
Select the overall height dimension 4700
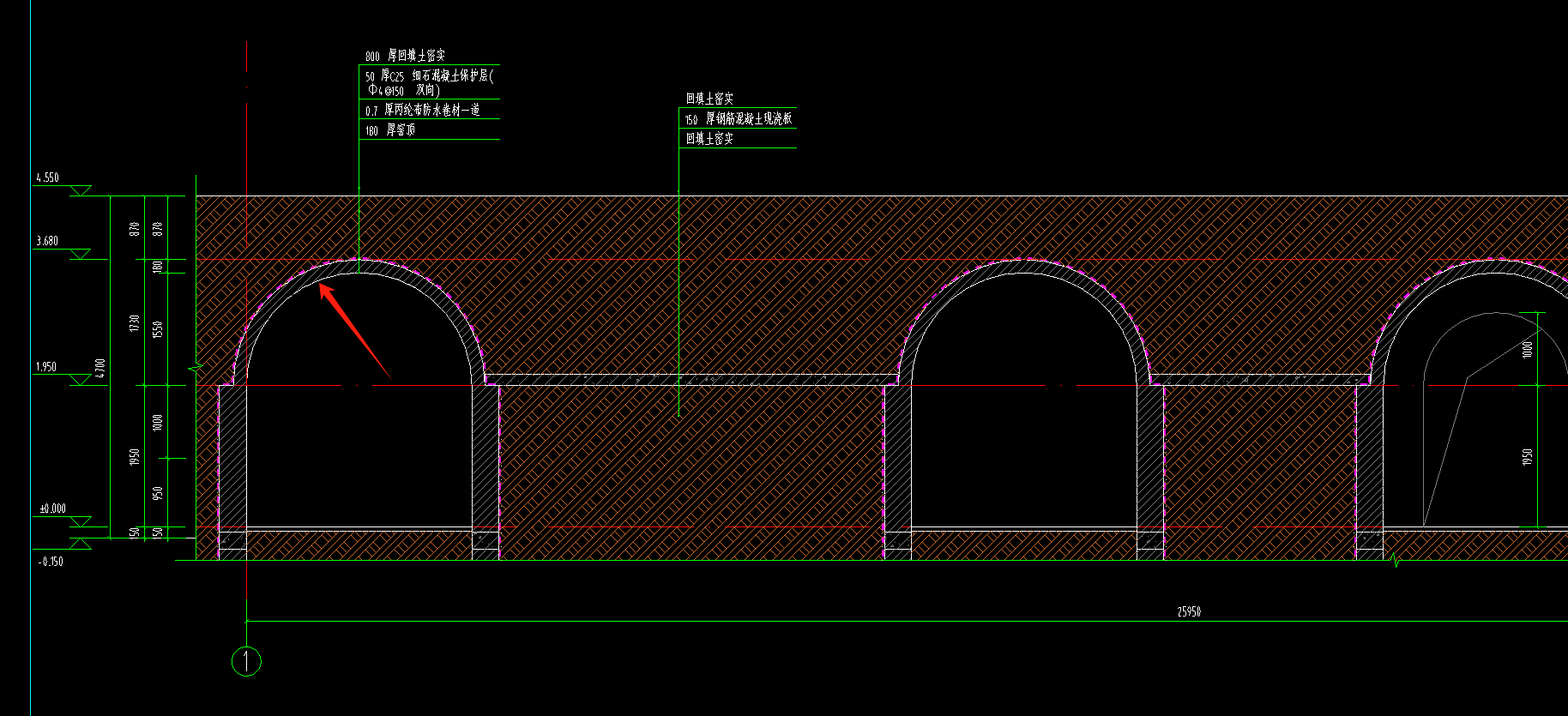(x=100, y=370)
